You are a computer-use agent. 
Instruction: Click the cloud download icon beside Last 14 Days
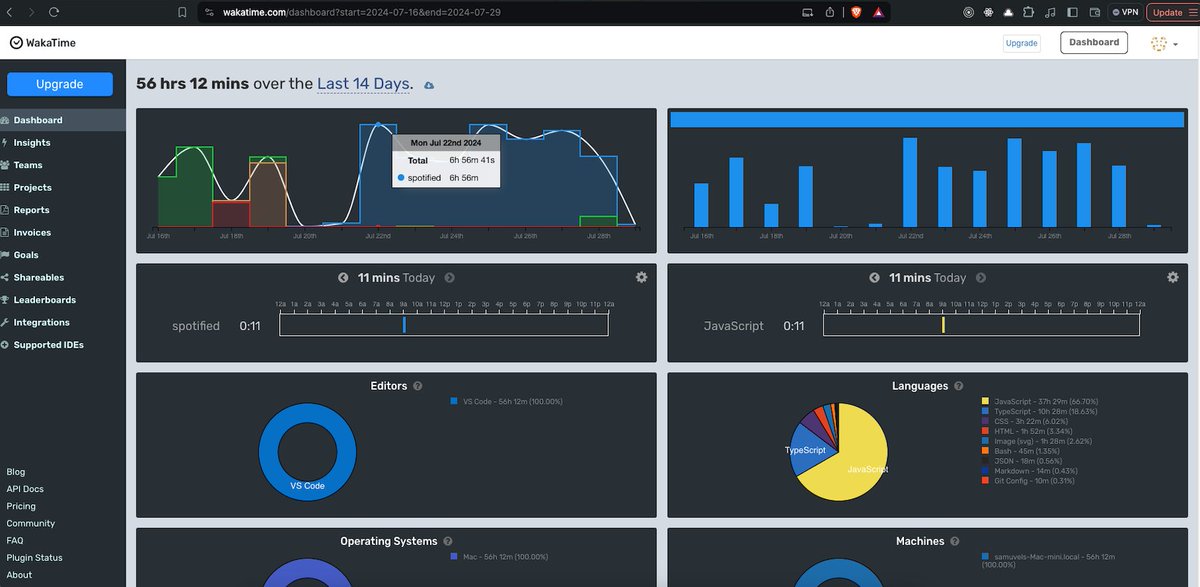(429, 86)
